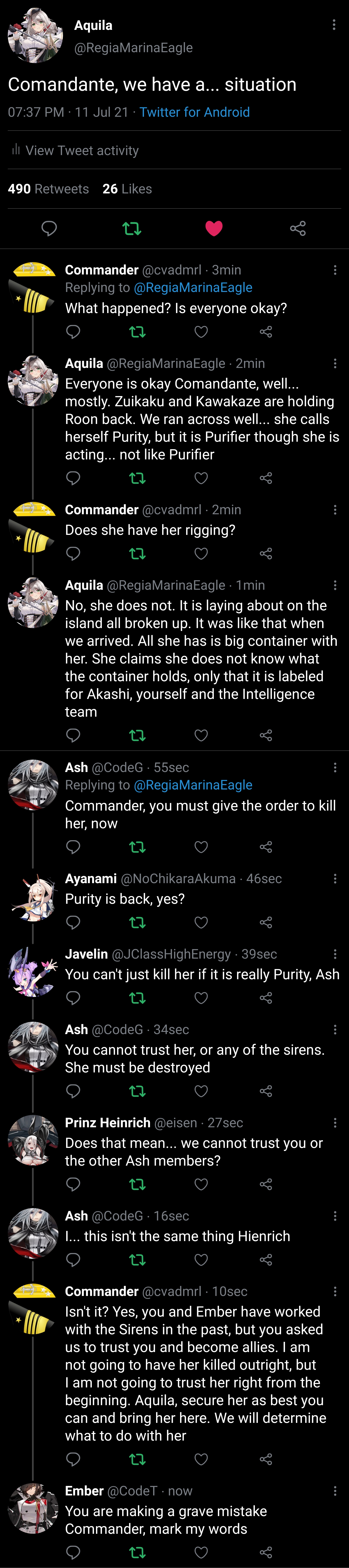Open more options on Commander's "What happened?" reply
Screen dimensions: 349x1568
click(335, 270)
